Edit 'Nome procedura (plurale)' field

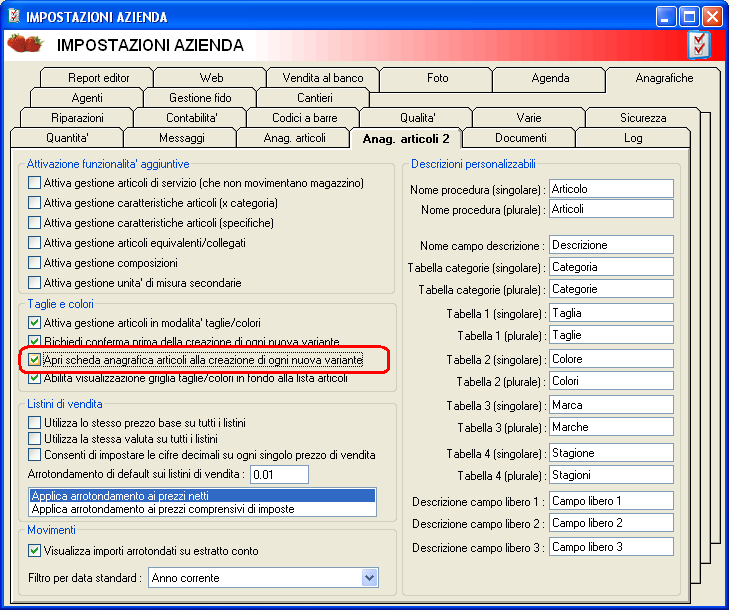pyautogui.click(x=611, y=209)
